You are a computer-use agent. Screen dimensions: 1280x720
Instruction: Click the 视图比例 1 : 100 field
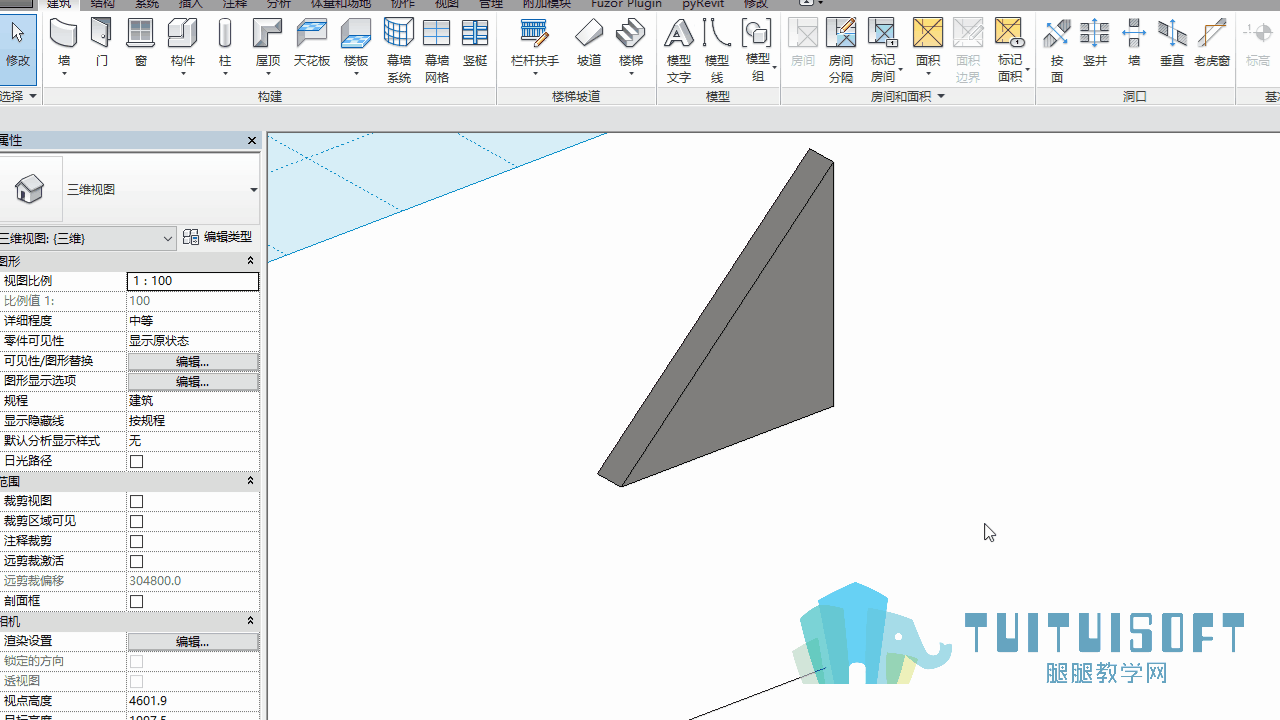193,281
